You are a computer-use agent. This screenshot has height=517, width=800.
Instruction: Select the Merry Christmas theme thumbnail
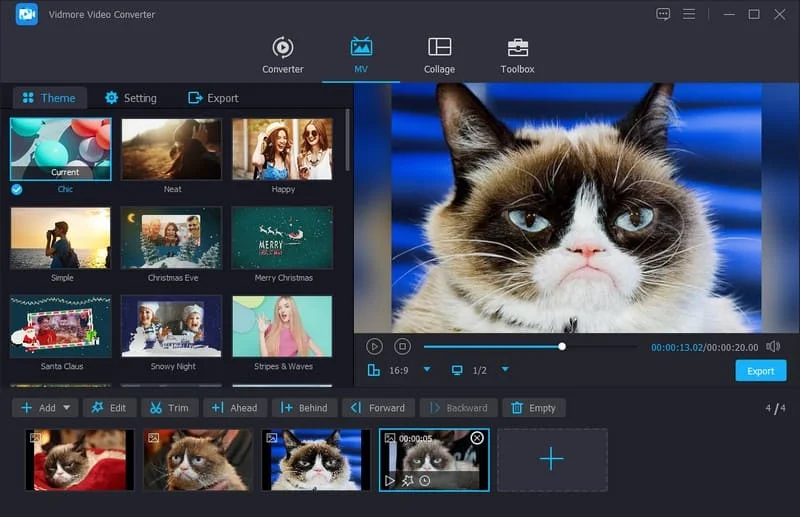282,239
